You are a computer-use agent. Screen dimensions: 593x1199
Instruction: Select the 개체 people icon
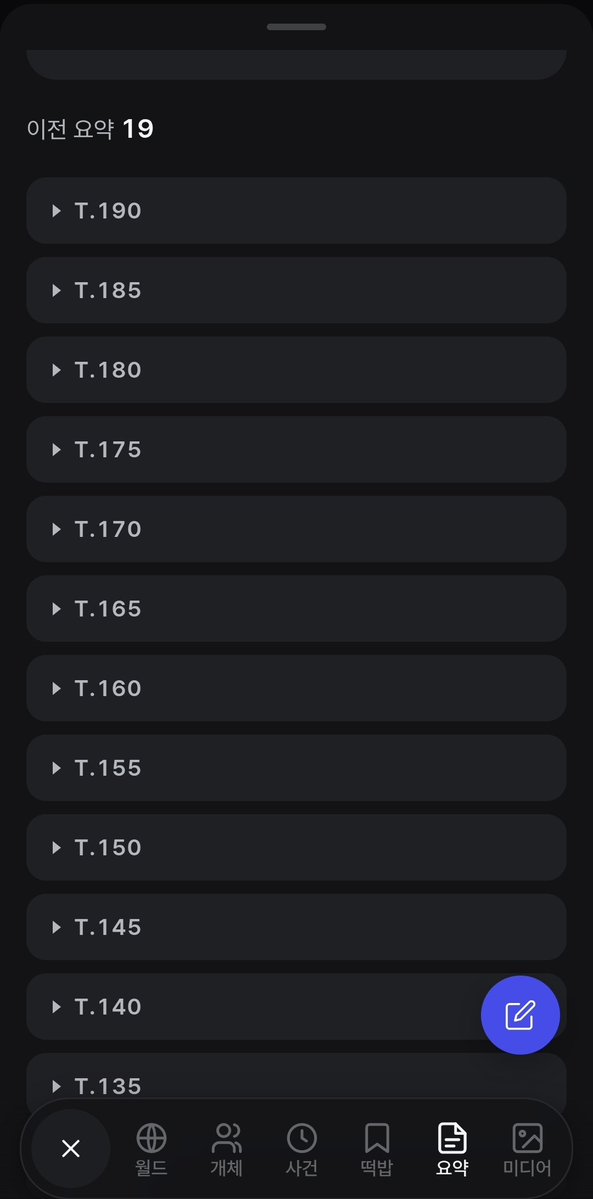click(x=226, y=1138)
